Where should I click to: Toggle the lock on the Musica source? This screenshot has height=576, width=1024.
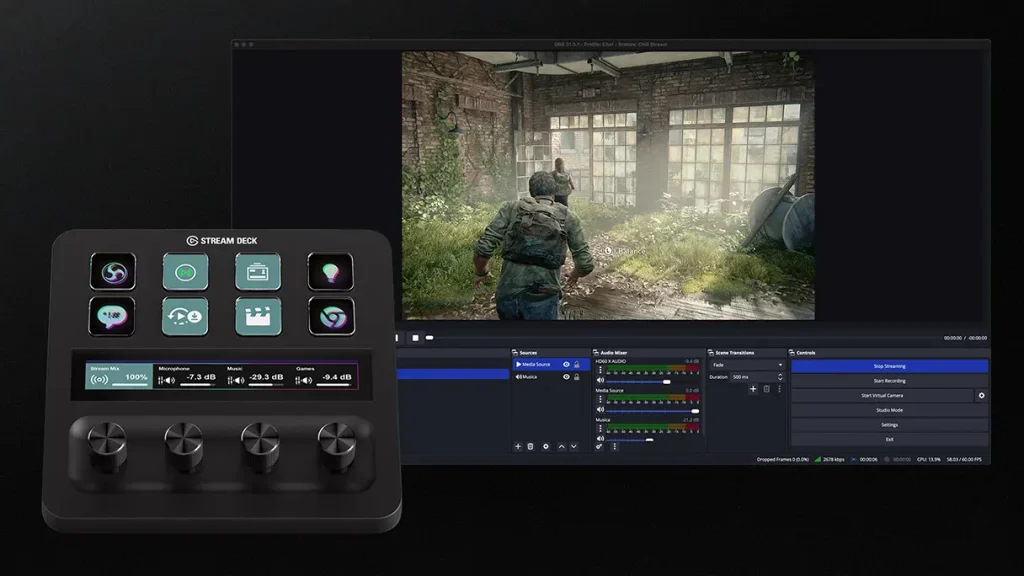click(577, 377)
